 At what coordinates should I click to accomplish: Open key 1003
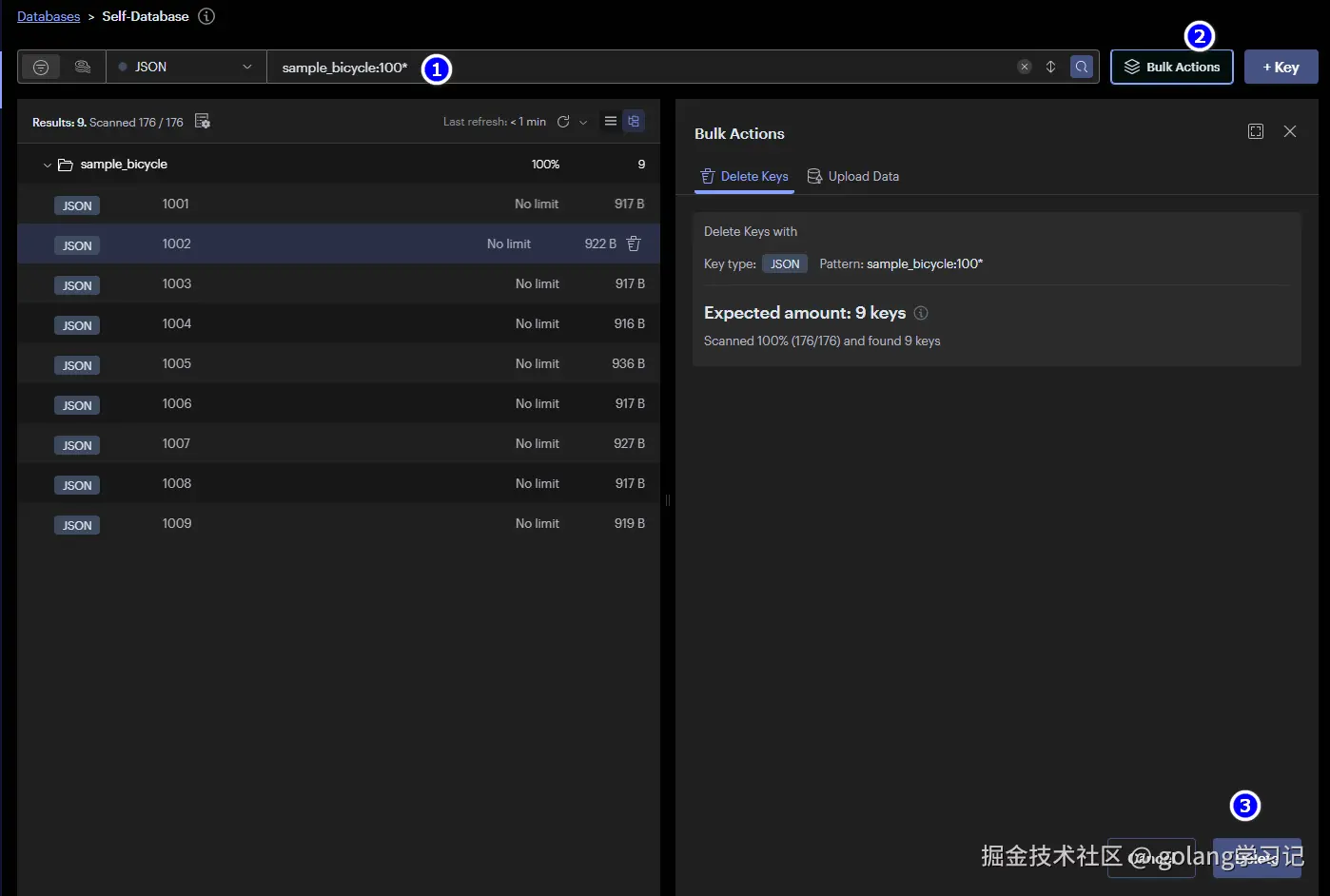[x=339, y=284]
